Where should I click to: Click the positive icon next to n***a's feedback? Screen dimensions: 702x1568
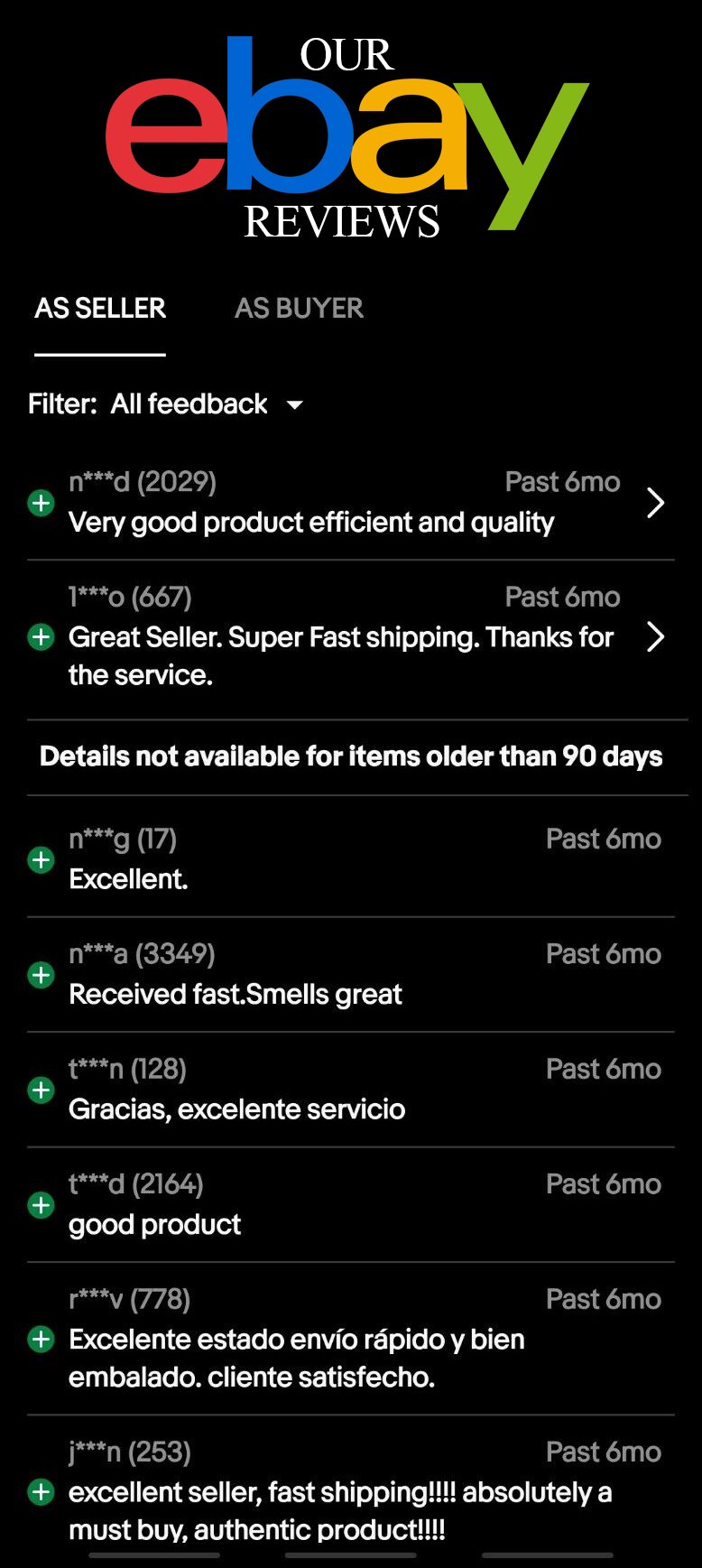[41, 975]
